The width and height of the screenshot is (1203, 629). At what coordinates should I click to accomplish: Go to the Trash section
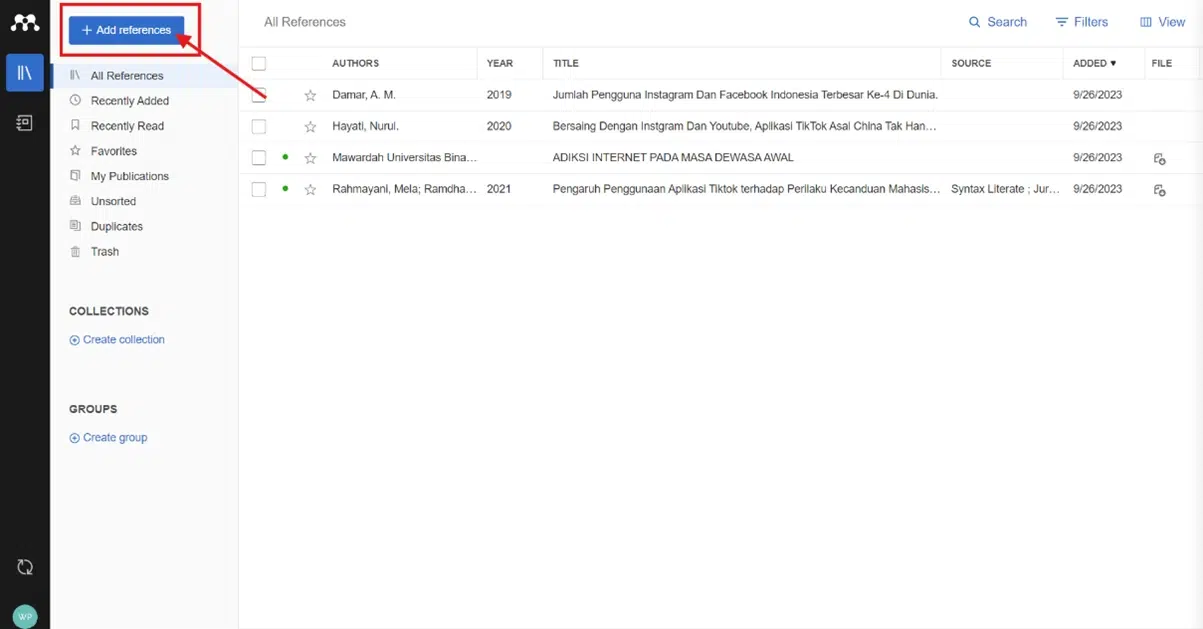(x=103, y=251)
